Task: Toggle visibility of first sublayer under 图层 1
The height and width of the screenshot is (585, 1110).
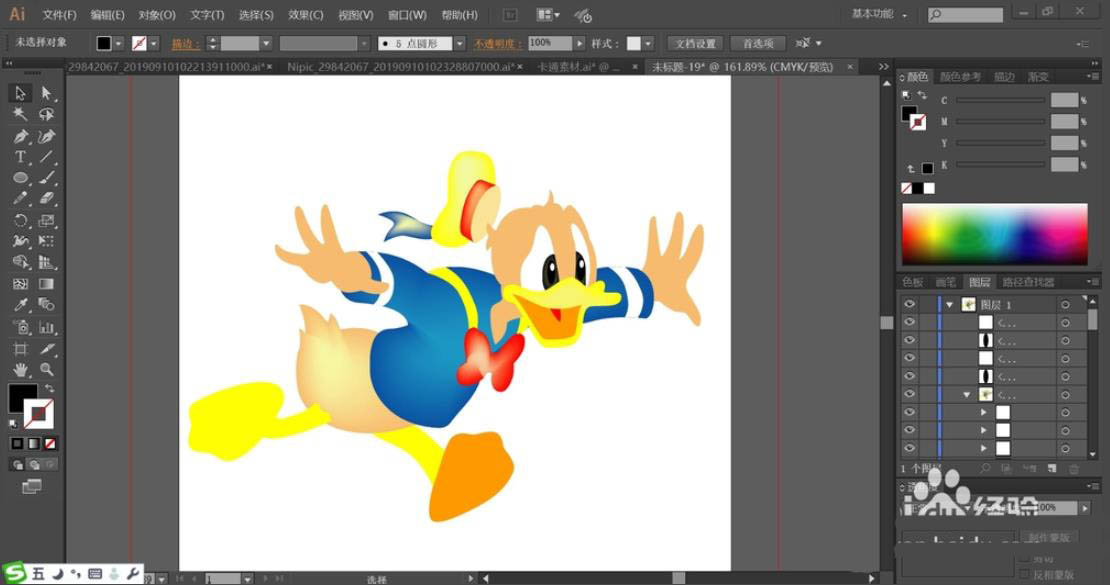Action: 910,322
